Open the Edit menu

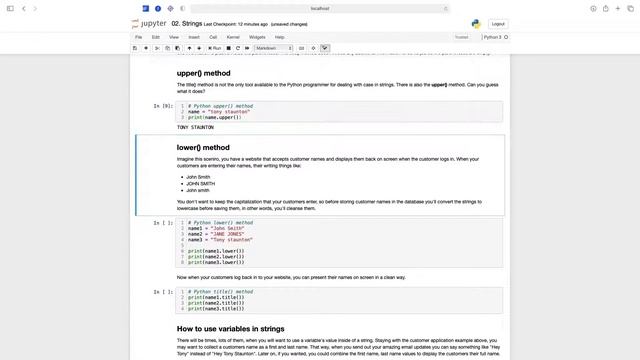tap(156, 37)
